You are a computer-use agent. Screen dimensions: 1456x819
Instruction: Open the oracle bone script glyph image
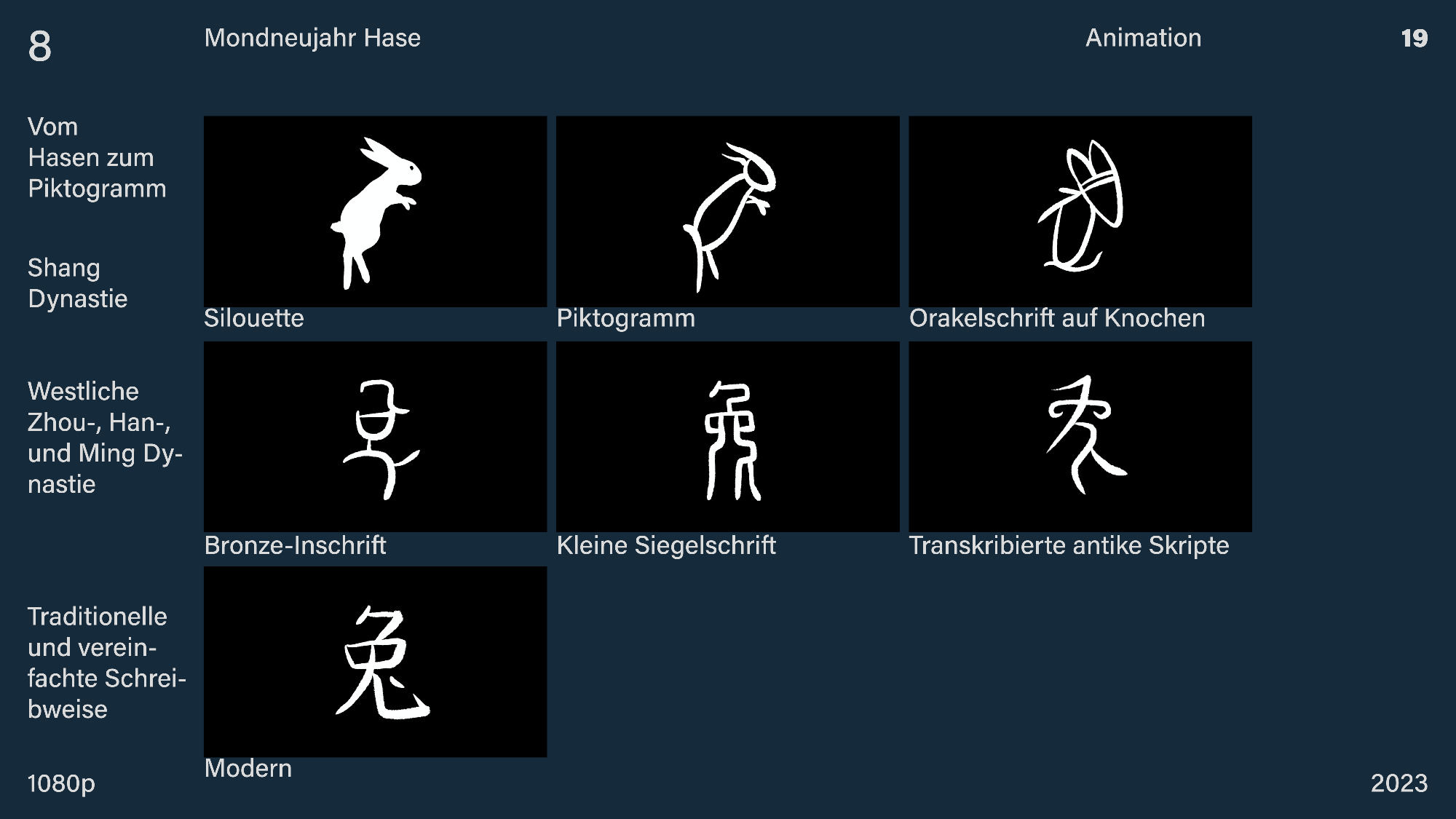[1080, 211]
